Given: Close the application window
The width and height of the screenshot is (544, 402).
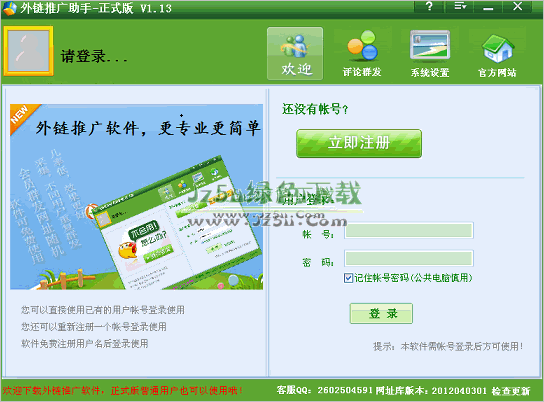Looking at the screenshot, I should [x=517, y=6].
